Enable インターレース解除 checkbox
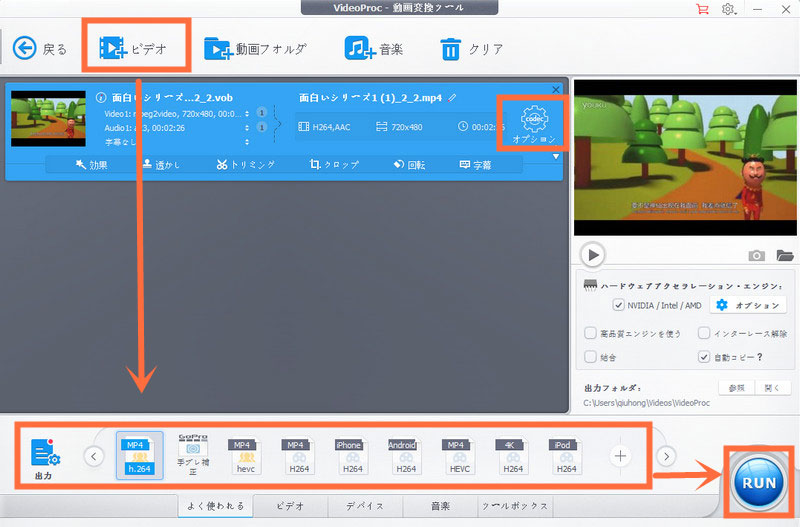The image size is (800, 527). [x=704, y=333]
